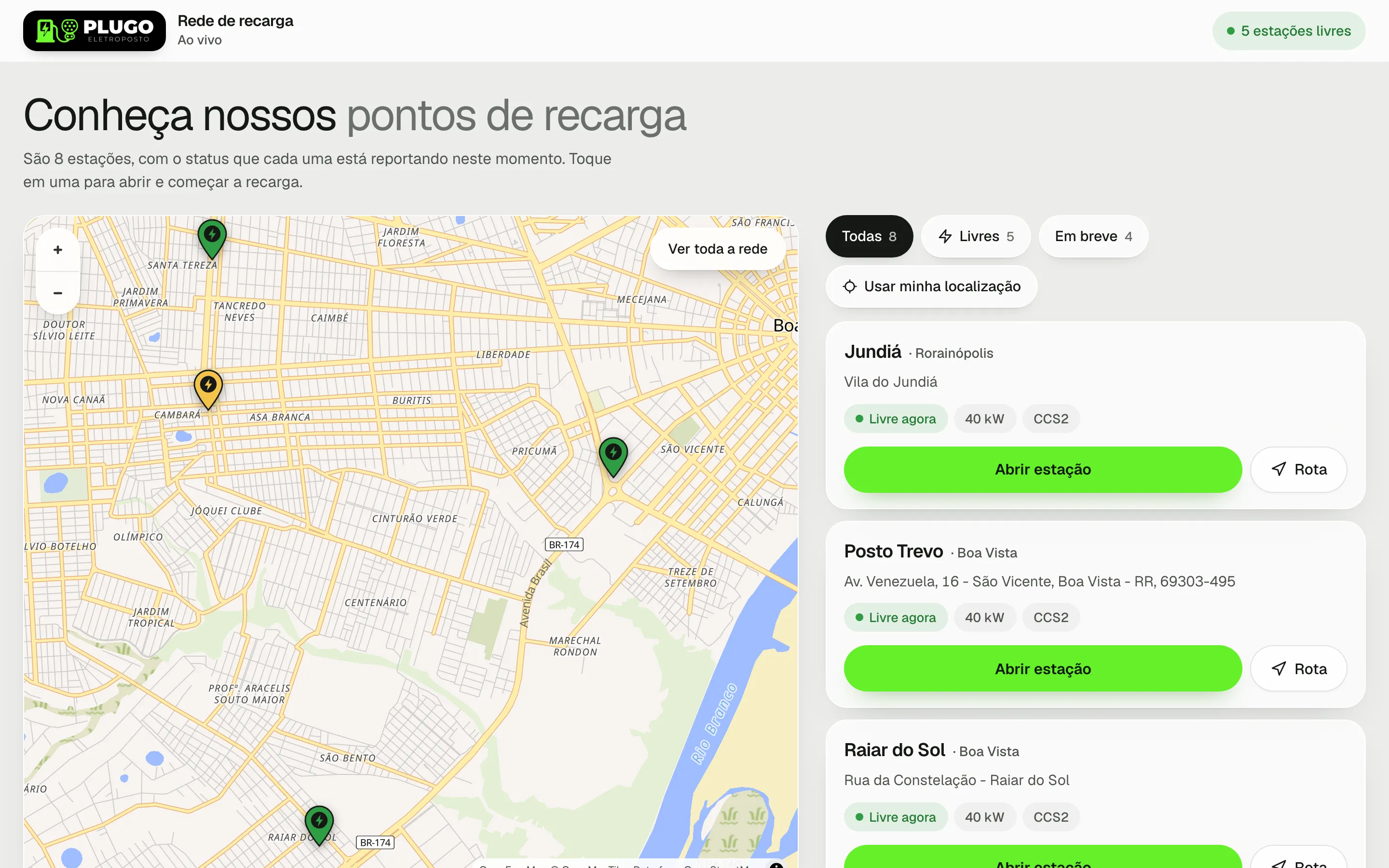Select the yellow station pin near Cambará
1389x868 pixels.
click(208, 389)
